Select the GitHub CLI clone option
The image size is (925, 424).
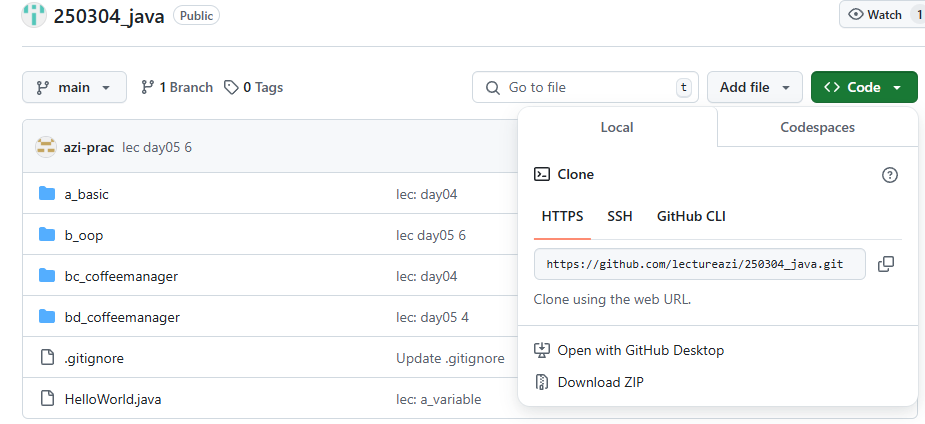click(x=691, y=216)
